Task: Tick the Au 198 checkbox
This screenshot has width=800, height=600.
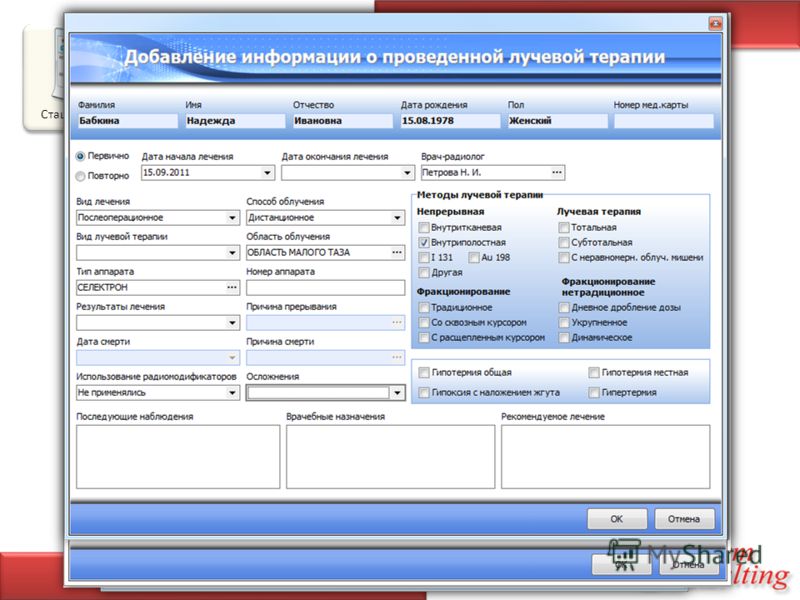Action: [x=474, y=258]
